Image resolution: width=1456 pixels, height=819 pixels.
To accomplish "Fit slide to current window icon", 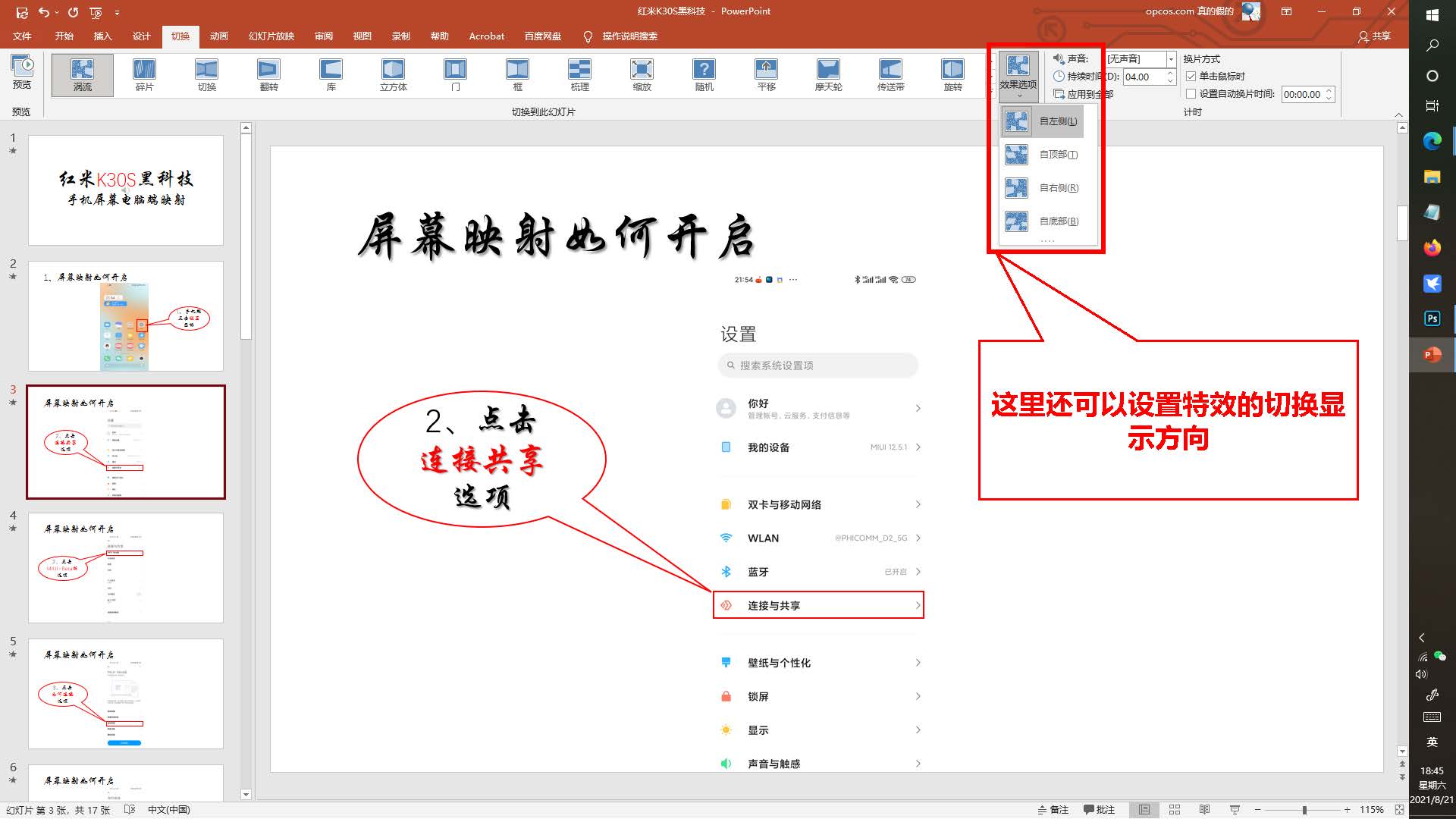I will [1399, 810].
